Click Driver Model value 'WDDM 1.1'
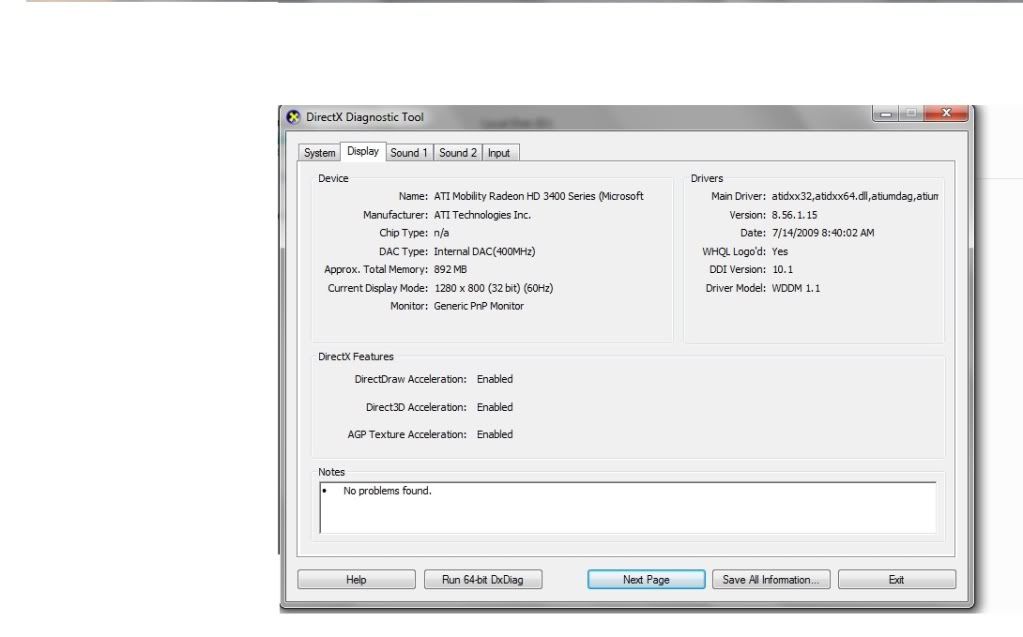Image resolution: width=1023 pixels, height=637 pixels. (796, 288)
